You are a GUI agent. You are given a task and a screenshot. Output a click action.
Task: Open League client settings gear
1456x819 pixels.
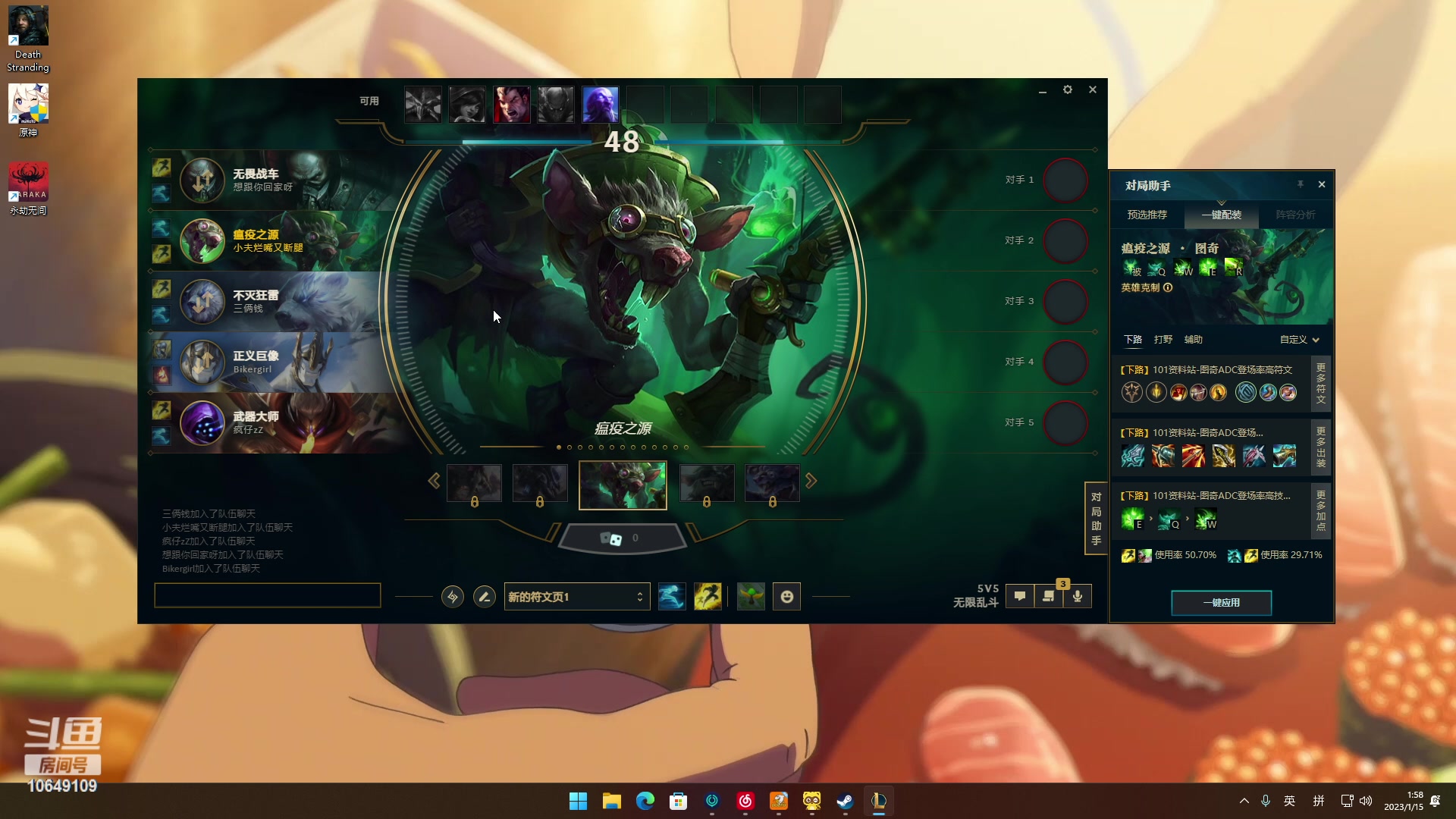(1067, 89)
